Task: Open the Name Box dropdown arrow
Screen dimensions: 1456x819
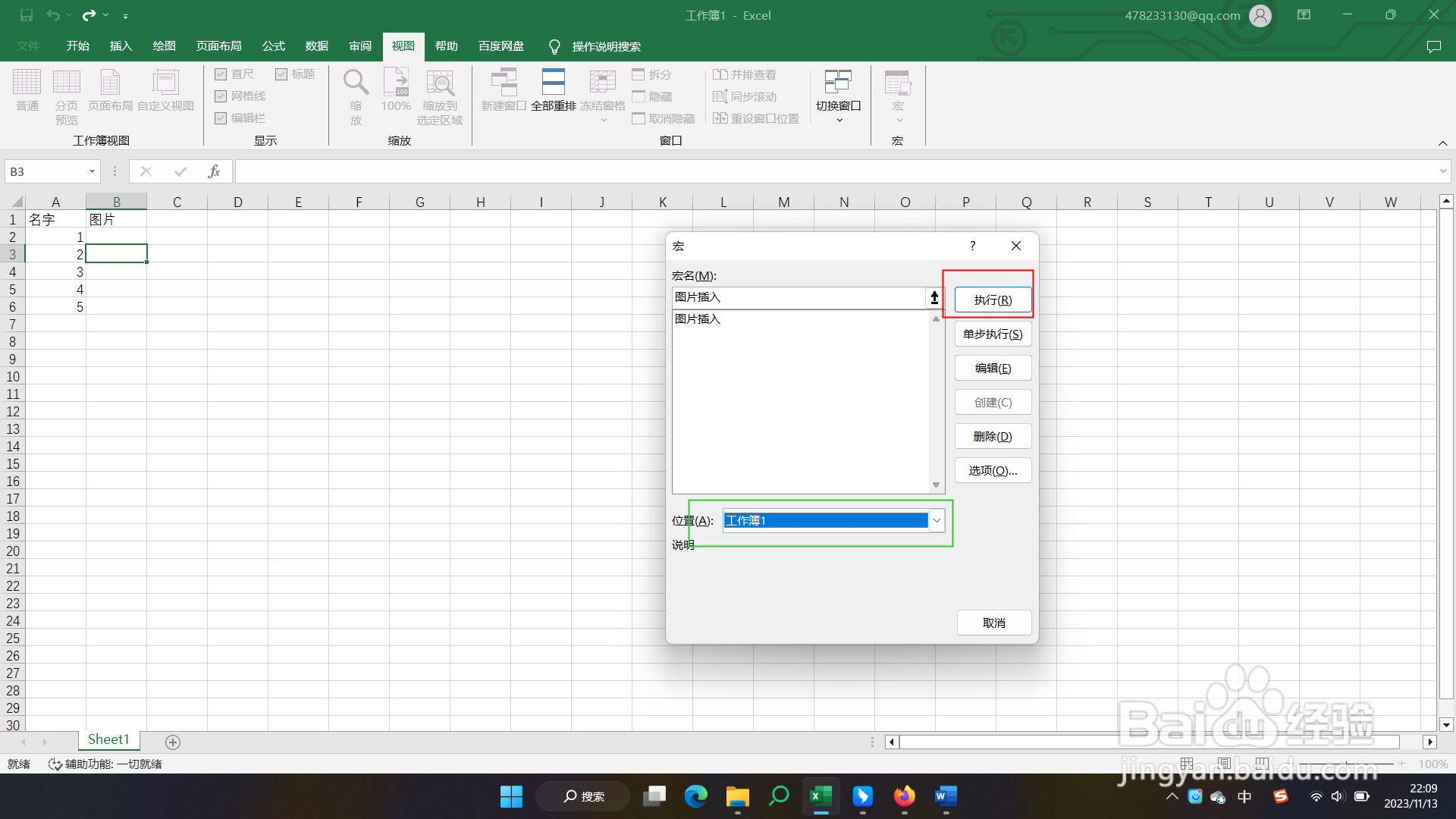Action: (x=92, y=172)
